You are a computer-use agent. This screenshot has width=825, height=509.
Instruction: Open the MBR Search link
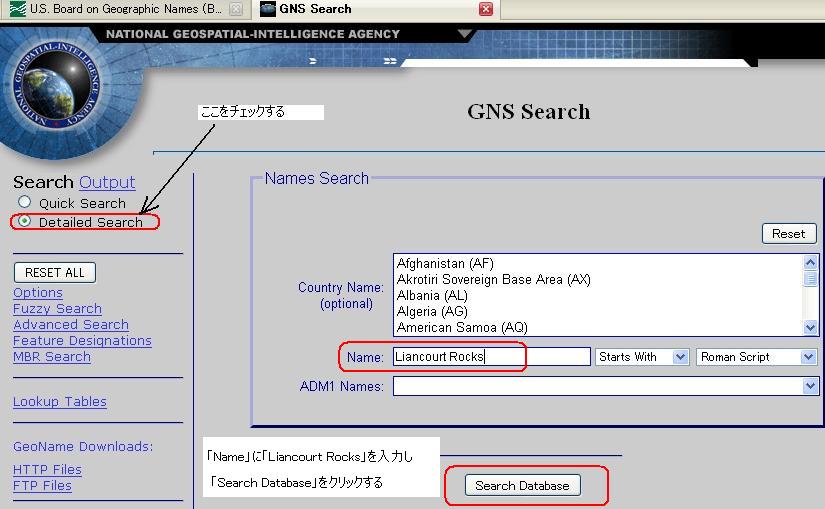click(52, 356)
